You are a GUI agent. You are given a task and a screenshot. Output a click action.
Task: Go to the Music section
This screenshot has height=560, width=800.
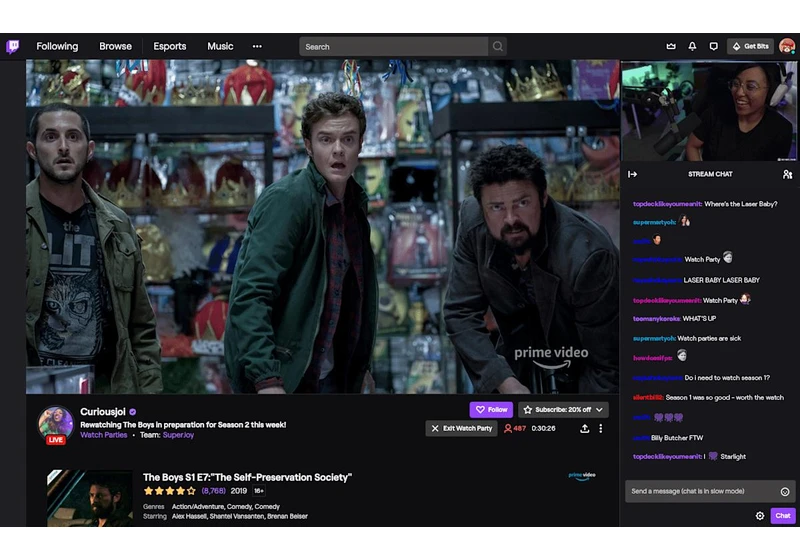click(x=220, y=46)
